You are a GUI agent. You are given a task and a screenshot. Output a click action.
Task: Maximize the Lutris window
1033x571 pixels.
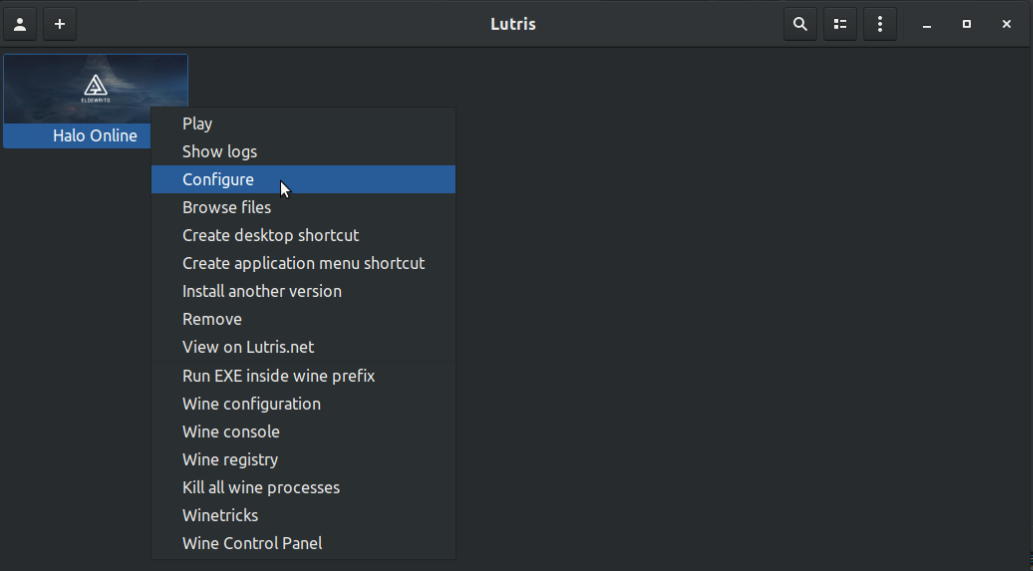tap(966, 24)
